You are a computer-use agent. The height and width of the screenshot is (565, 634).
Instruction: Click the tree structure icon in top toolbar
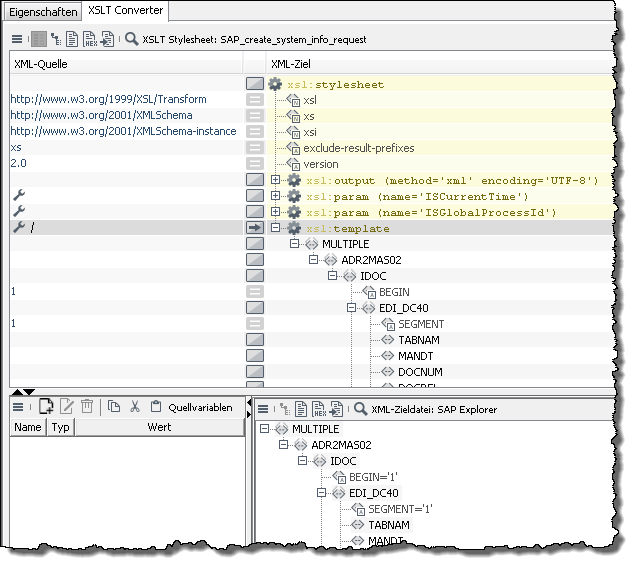[x=55, y=40]
